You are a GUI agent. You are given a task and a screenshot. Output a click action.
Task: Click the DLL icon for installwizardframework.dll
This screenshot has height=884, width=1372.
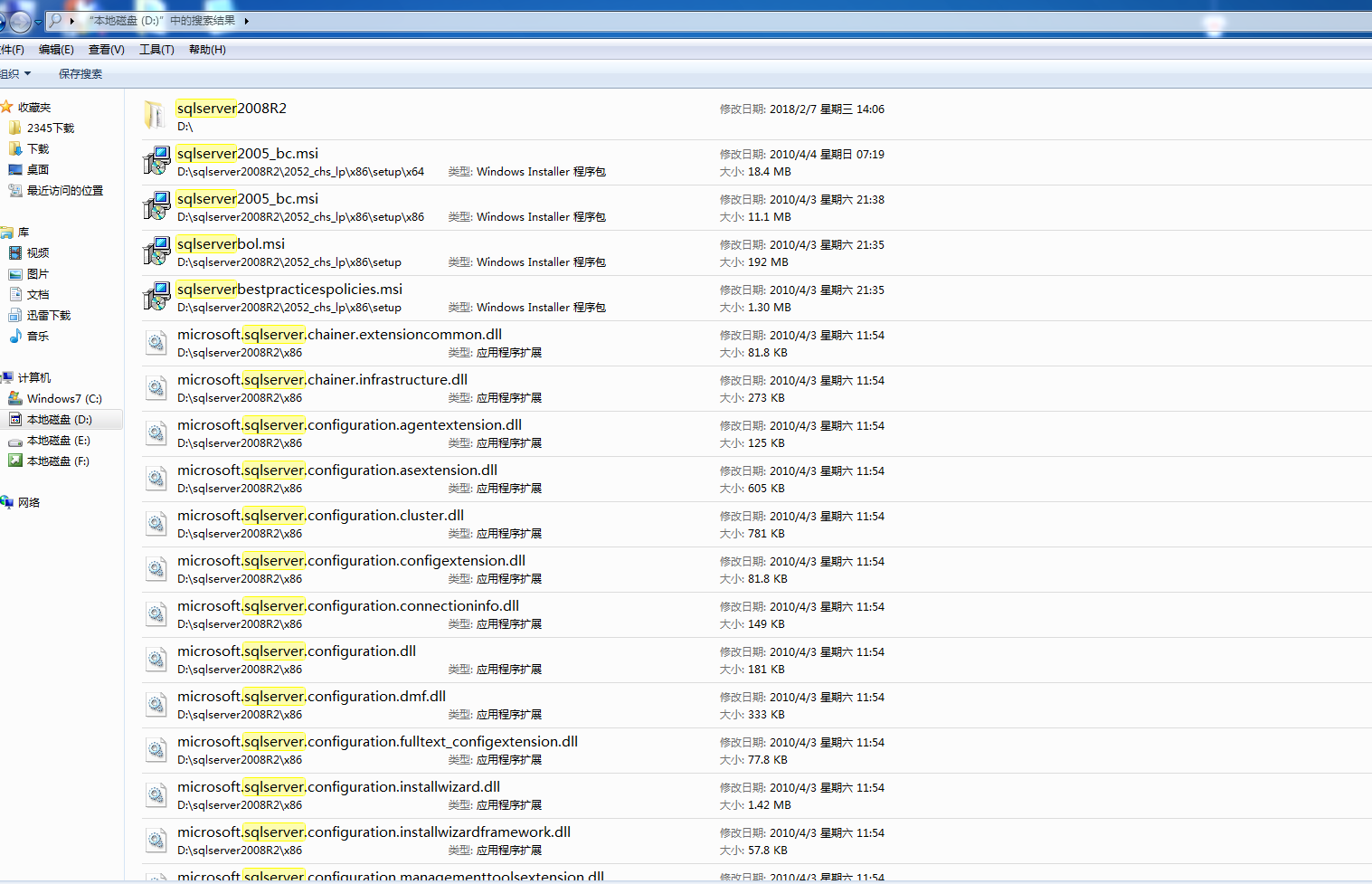pos(156,841)
